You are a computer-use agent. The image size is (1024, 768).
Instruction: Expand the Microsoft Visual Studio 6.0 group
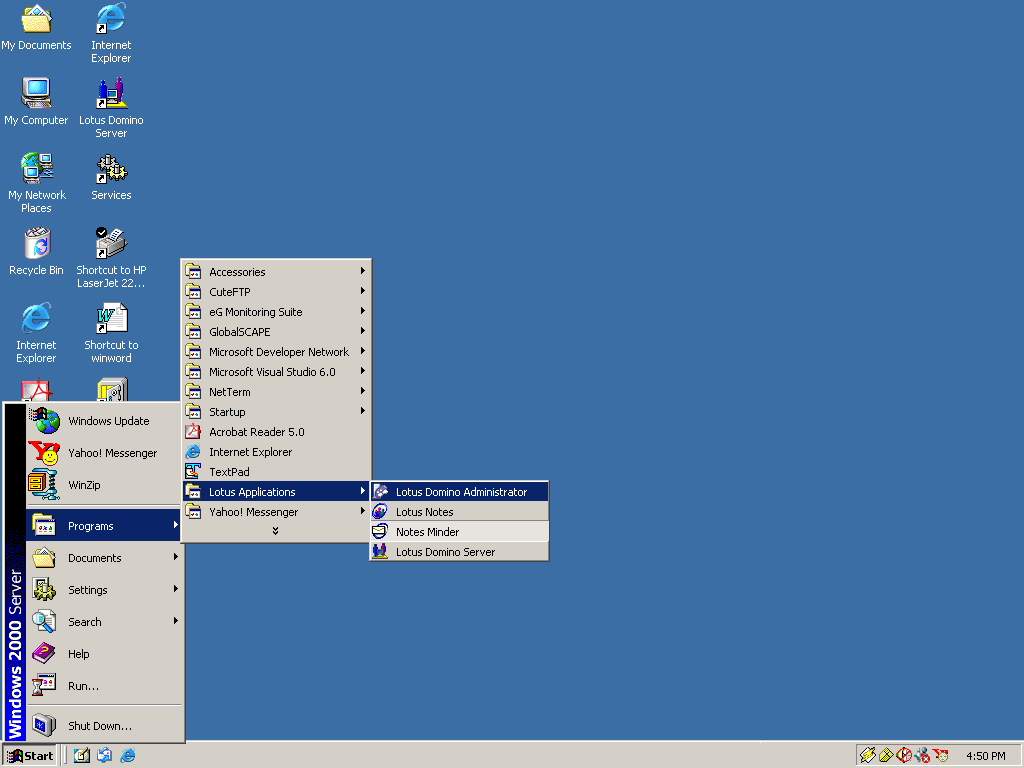[276, 372]
